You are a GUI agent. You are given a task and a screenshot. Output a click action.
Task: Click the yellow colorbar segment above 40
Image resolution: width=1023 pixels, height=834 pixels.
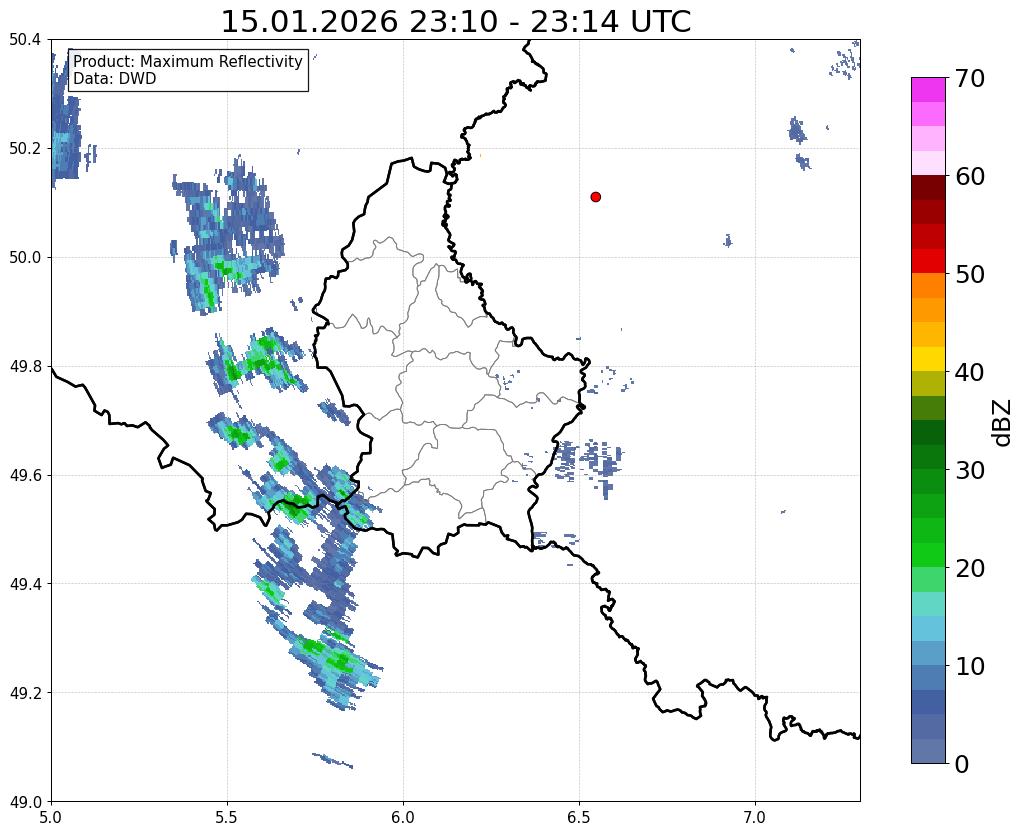[x=928, y=359]
